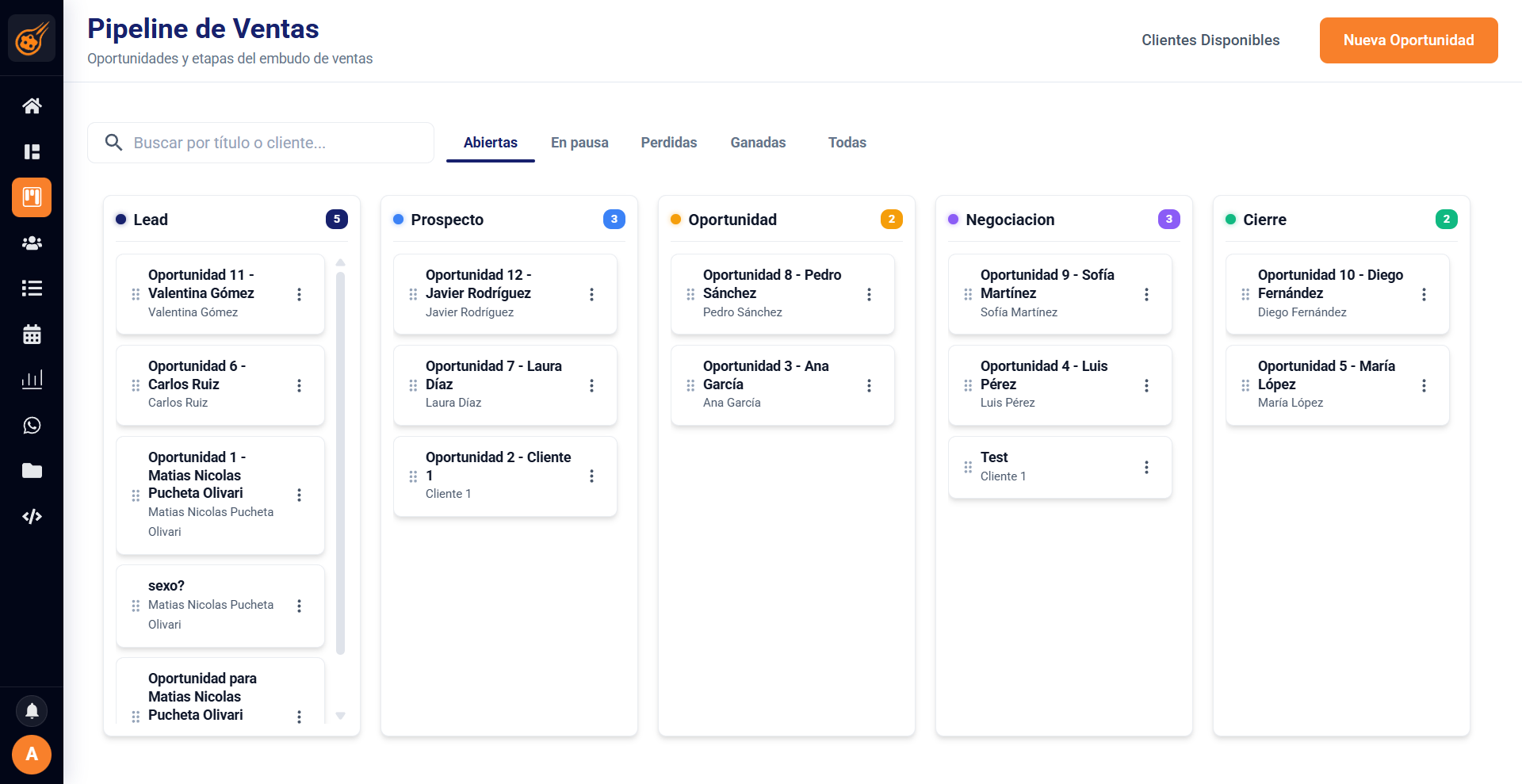Select the analytics chart icon in sidebar
The width and height of the screenshot is (1522, 784).
(x=32, y=379)
